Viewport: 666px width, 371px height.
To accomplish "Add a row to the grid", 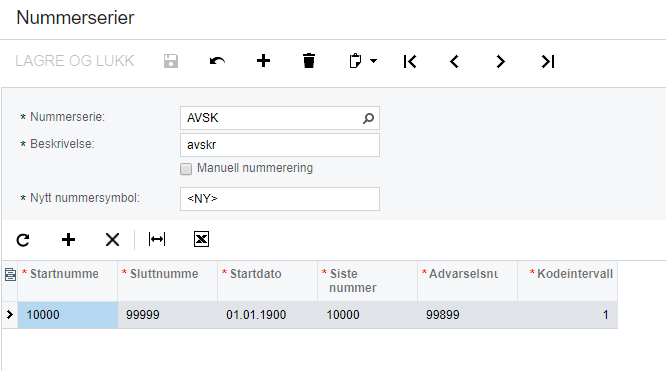I will point(68,240).
